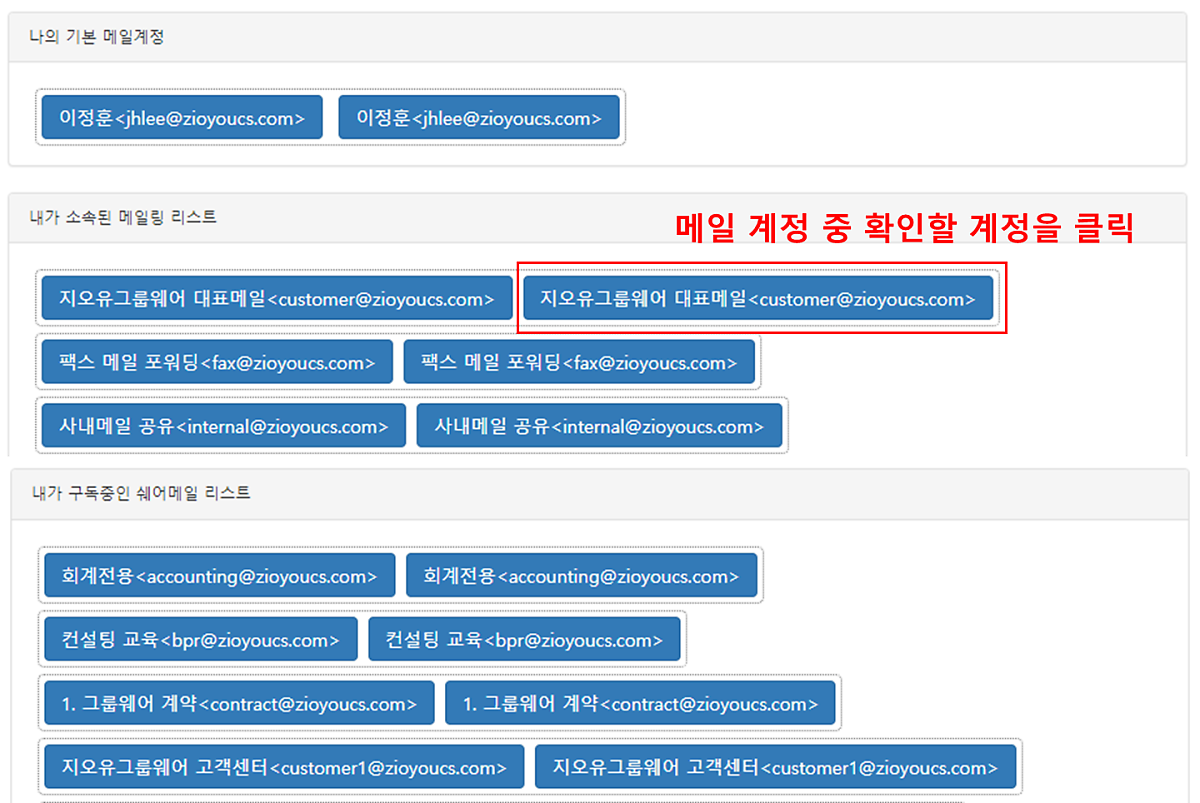Screen dimensions: 1200x803
Task: Select the left 지오유그룹웨어 대표메일 customer@ button
Action: coord(277,298)
